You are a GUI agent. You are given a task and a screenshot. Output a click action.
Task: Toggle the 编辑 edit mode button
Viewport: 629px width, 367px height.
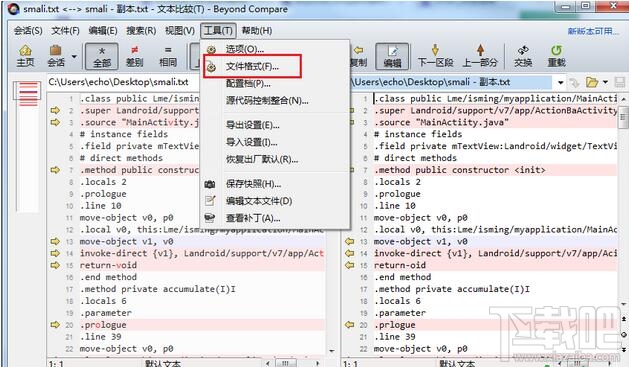point(392,56)
